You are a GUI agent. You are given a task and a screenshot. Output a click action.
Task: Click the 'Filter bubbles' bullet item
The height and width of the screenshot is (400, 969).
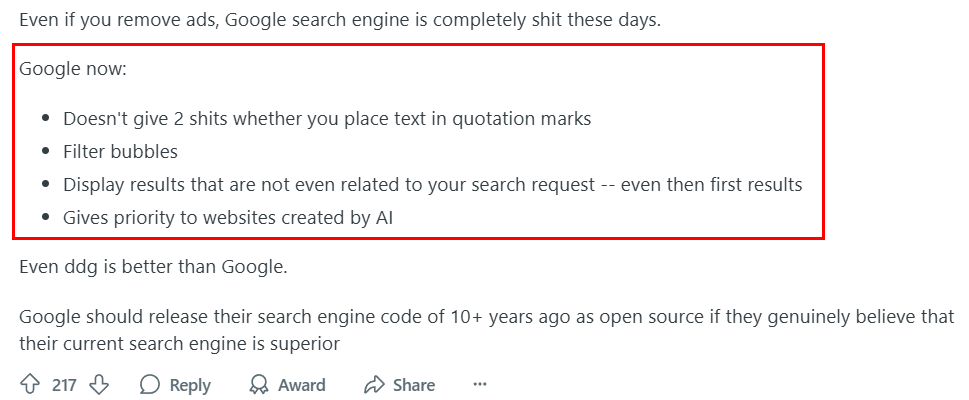coord(121,151)
